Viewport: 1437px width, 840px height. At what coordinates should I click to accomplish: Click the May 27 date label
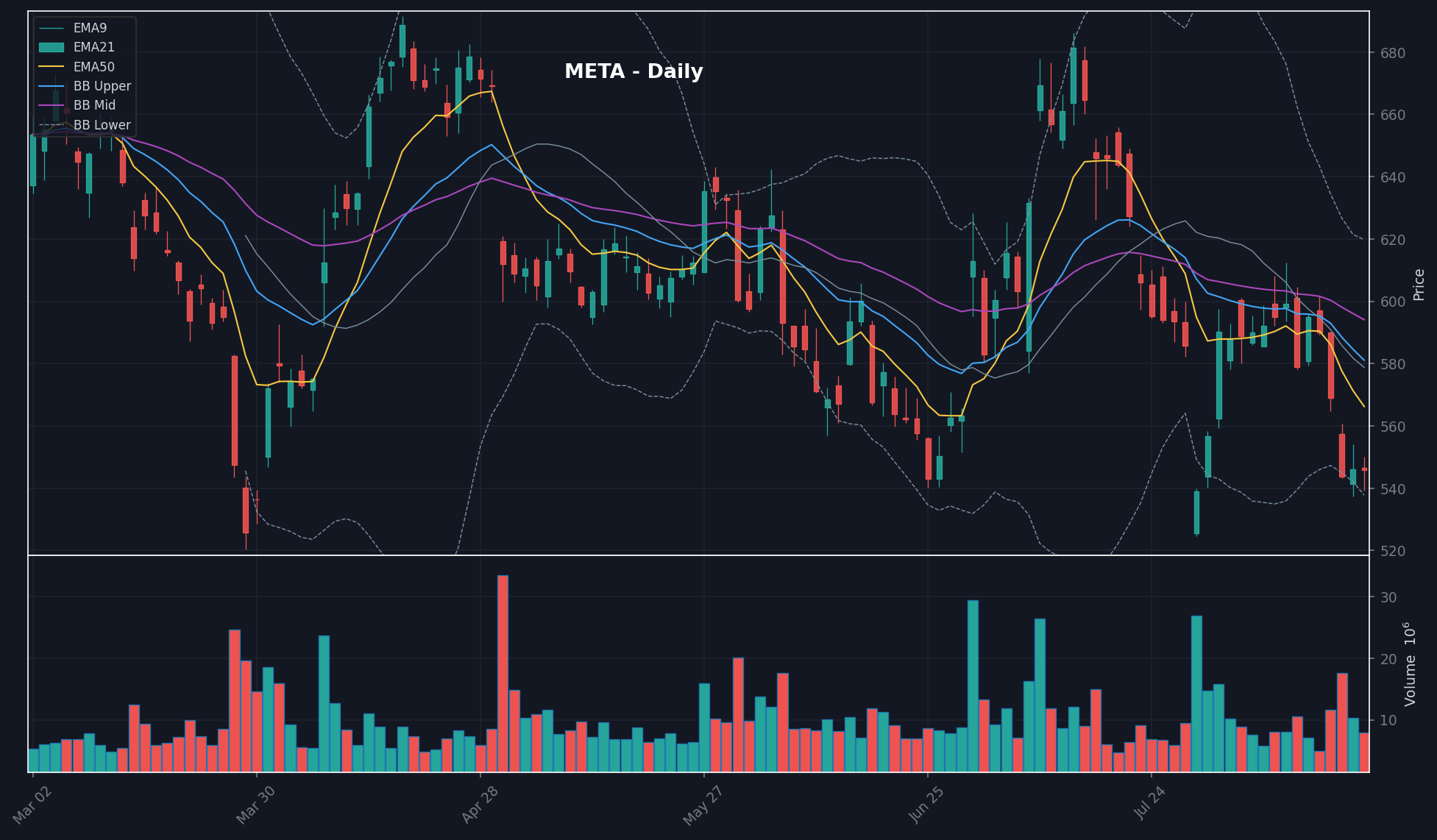(x=703, y=805)
